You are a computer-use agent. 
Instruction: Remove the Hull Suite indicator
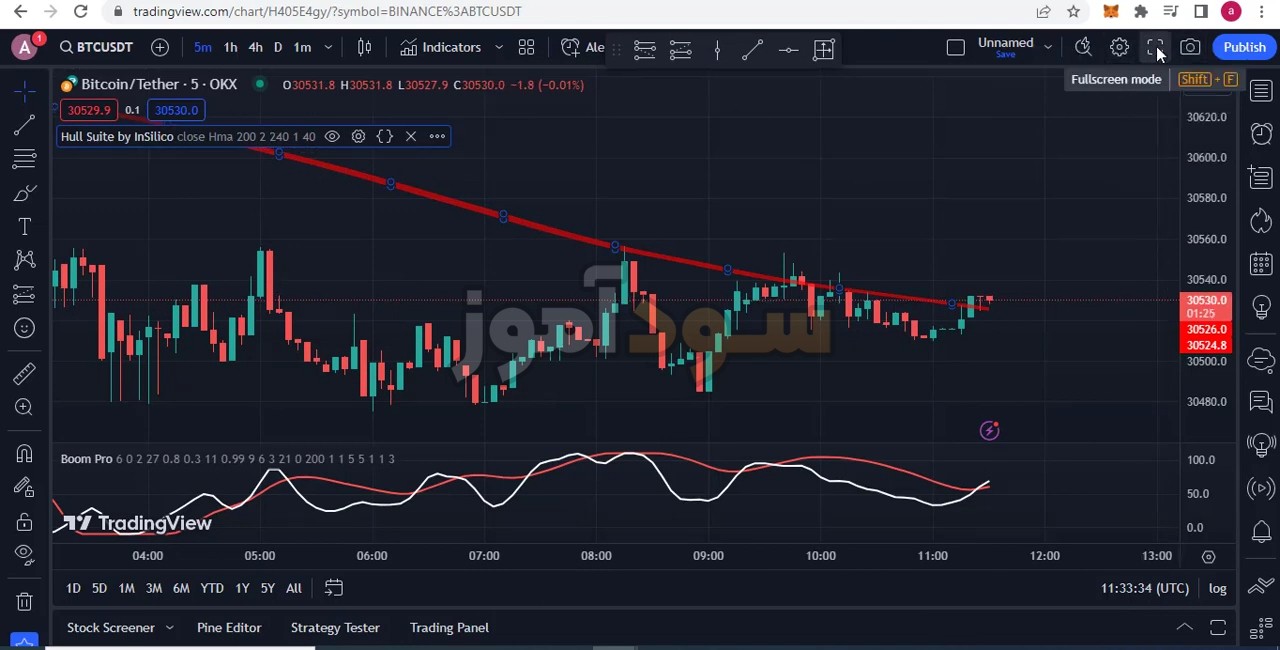pyautogui.click(x=411, y=136)
